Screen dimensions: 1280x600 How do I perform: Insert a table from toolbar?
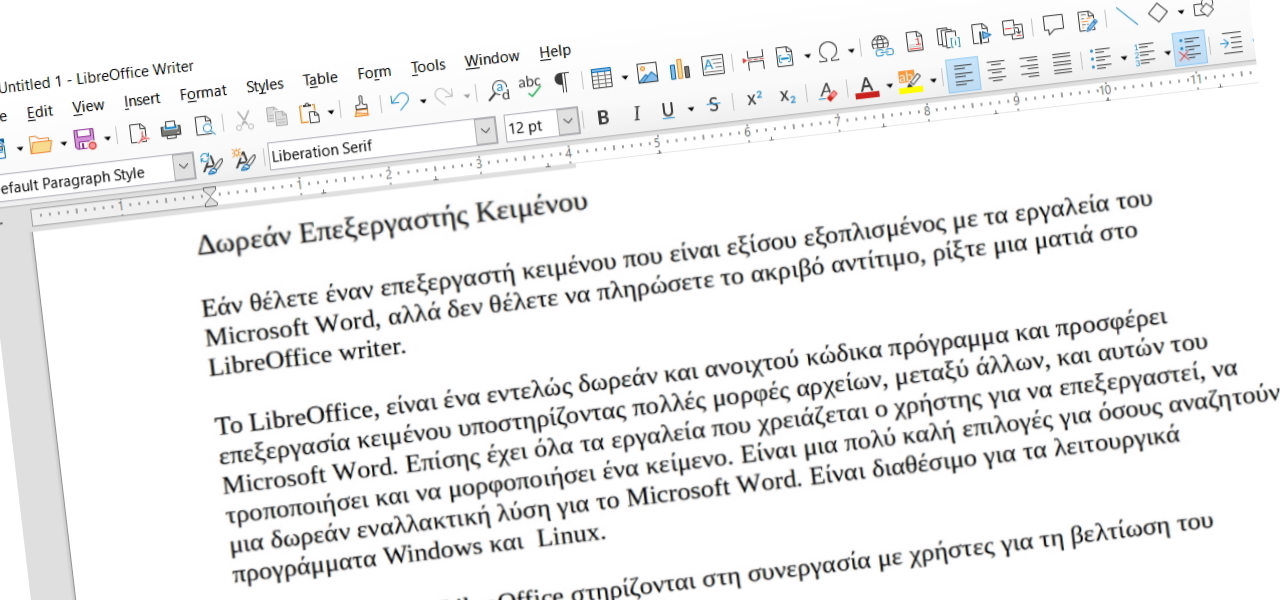[x=601, y=78]
